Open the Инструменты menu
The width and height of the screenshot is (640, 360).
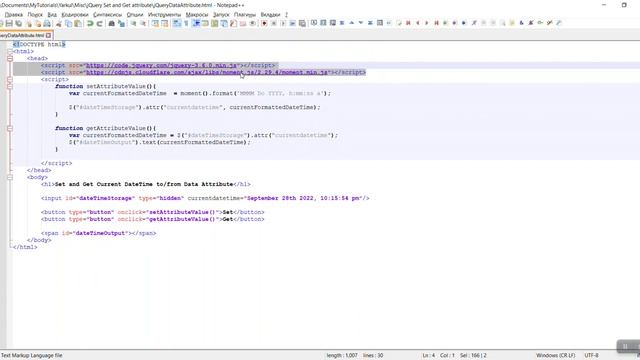click(164, 14)
